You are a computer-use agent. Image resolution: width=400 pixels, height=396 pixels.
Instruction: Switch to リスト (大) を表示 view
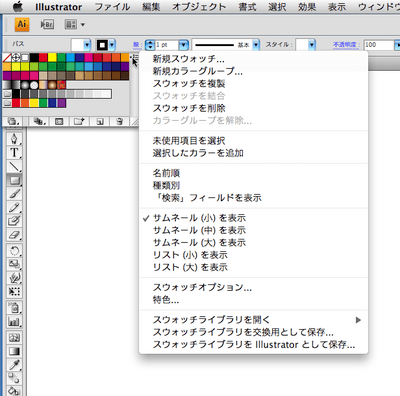[254, 267]
